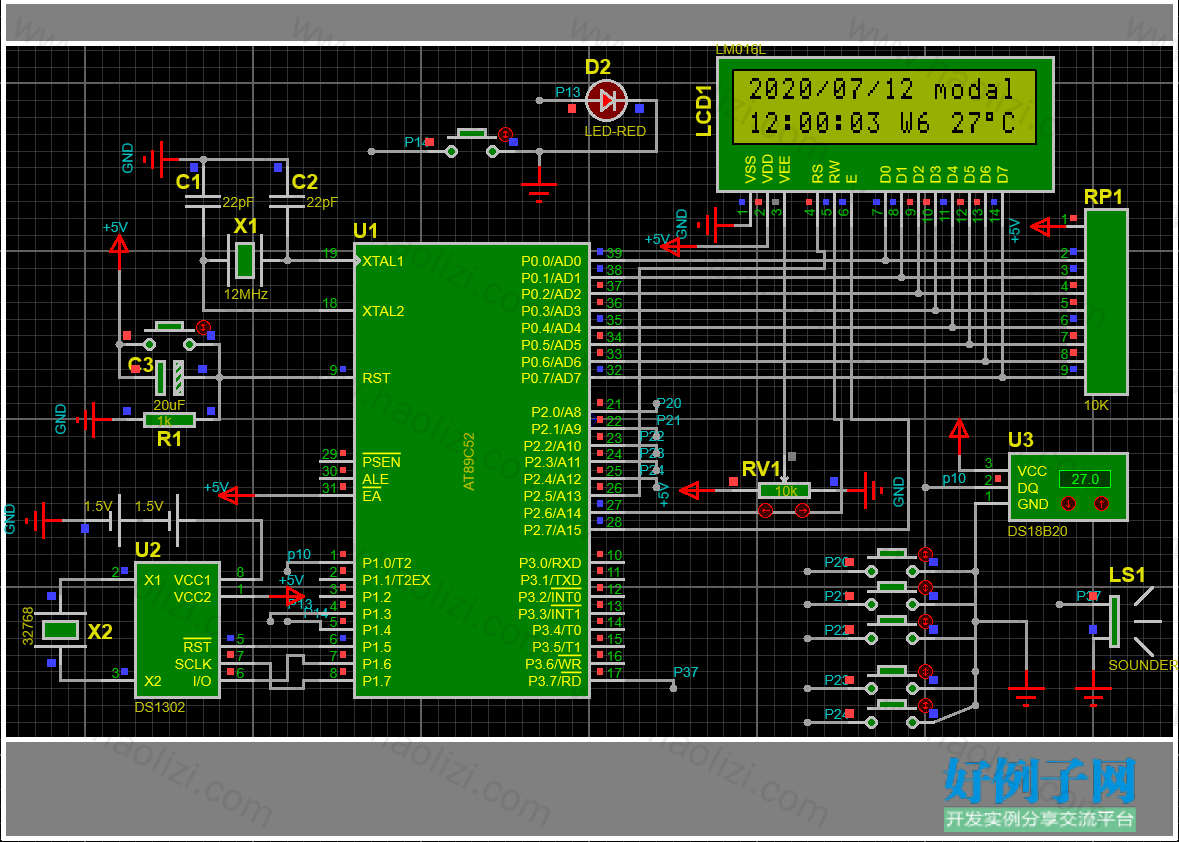
Task: Push the P23 button actuator
Action: [x=891, y=671]
